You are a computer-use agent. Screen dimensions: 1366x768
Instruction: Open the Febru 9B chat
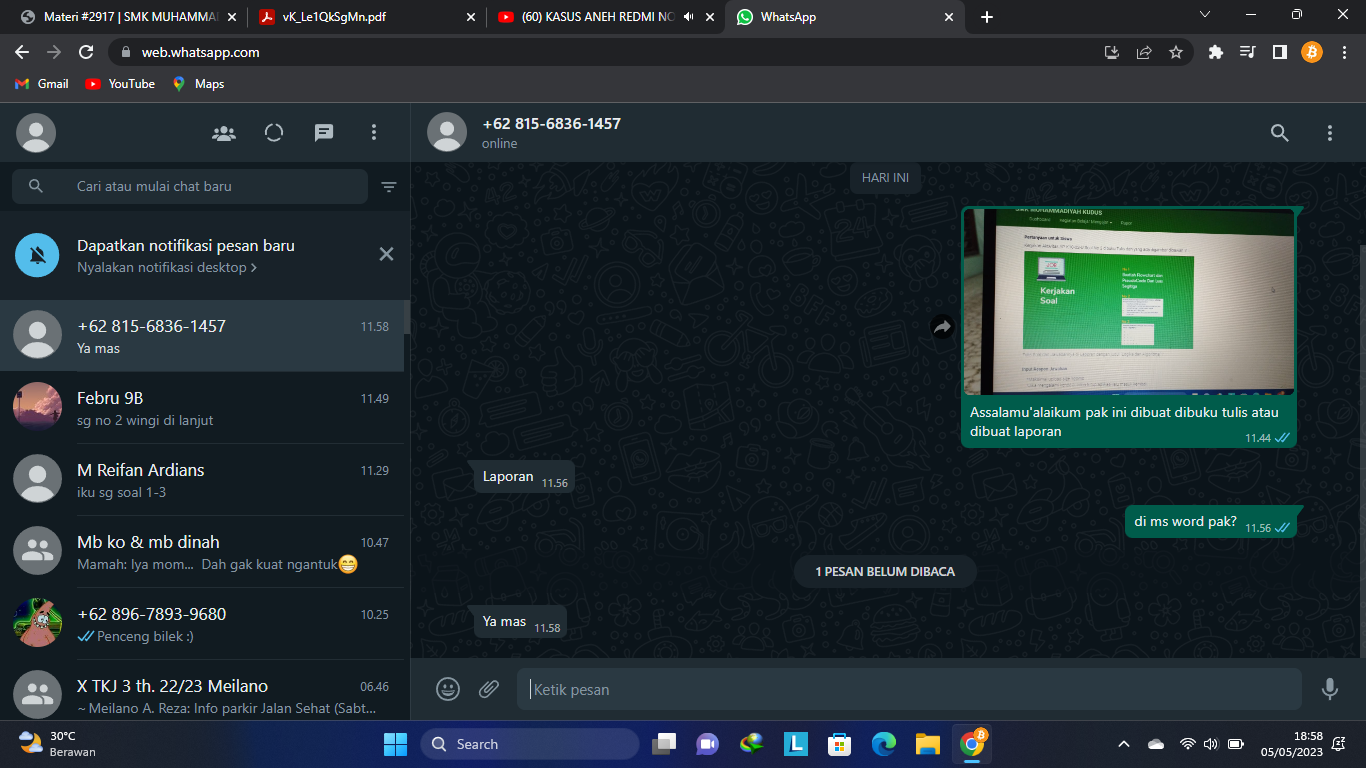204,408
